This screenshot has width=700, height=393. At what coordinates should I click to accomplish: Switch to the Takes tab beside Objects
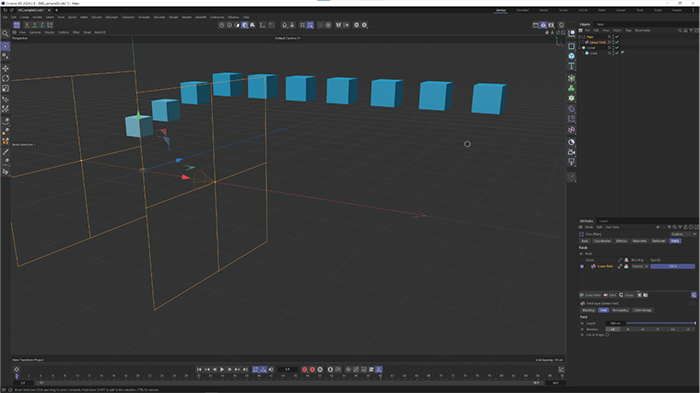600,24
